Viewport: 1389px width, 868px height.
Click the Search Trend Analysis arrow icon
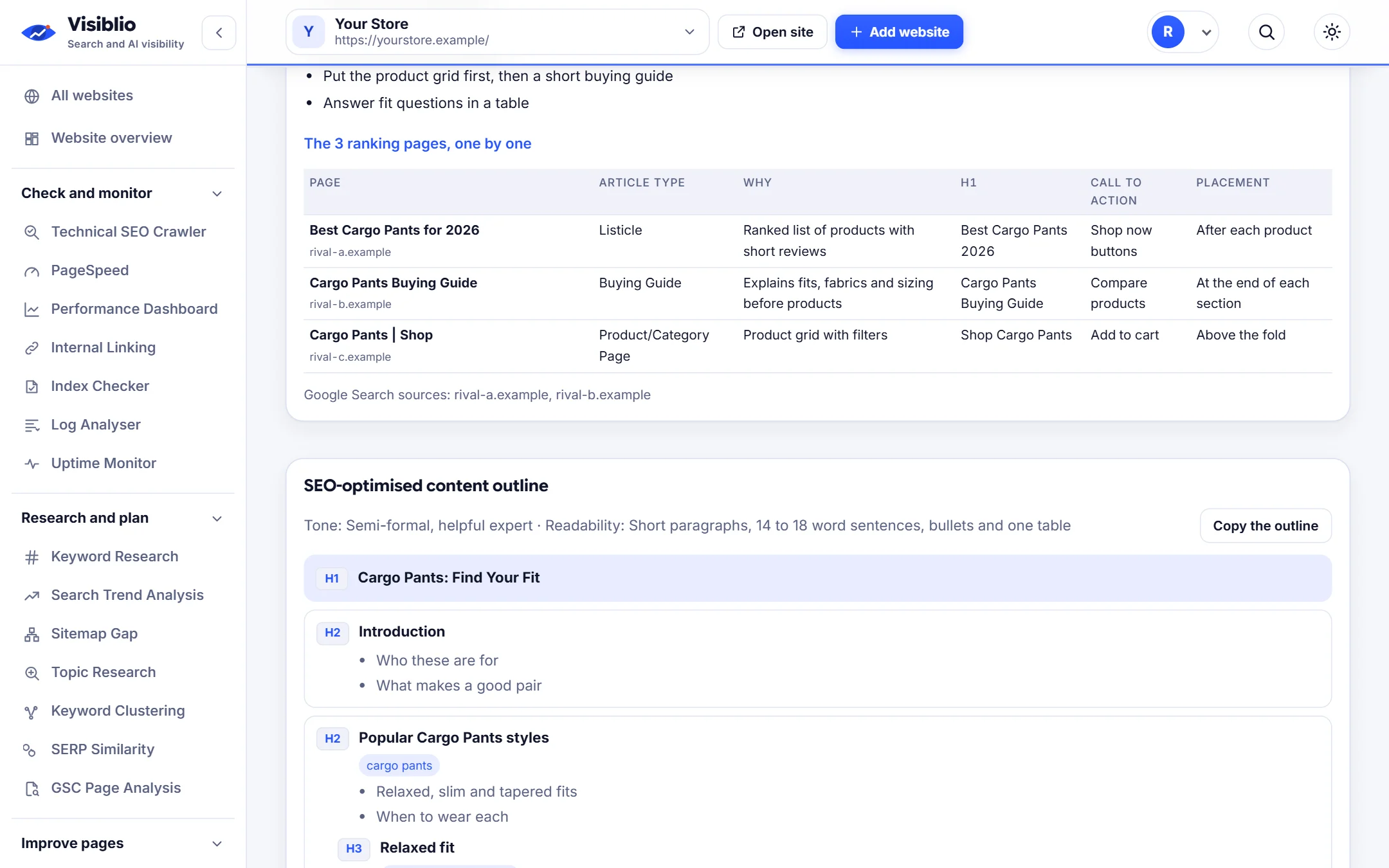(32, 595)
